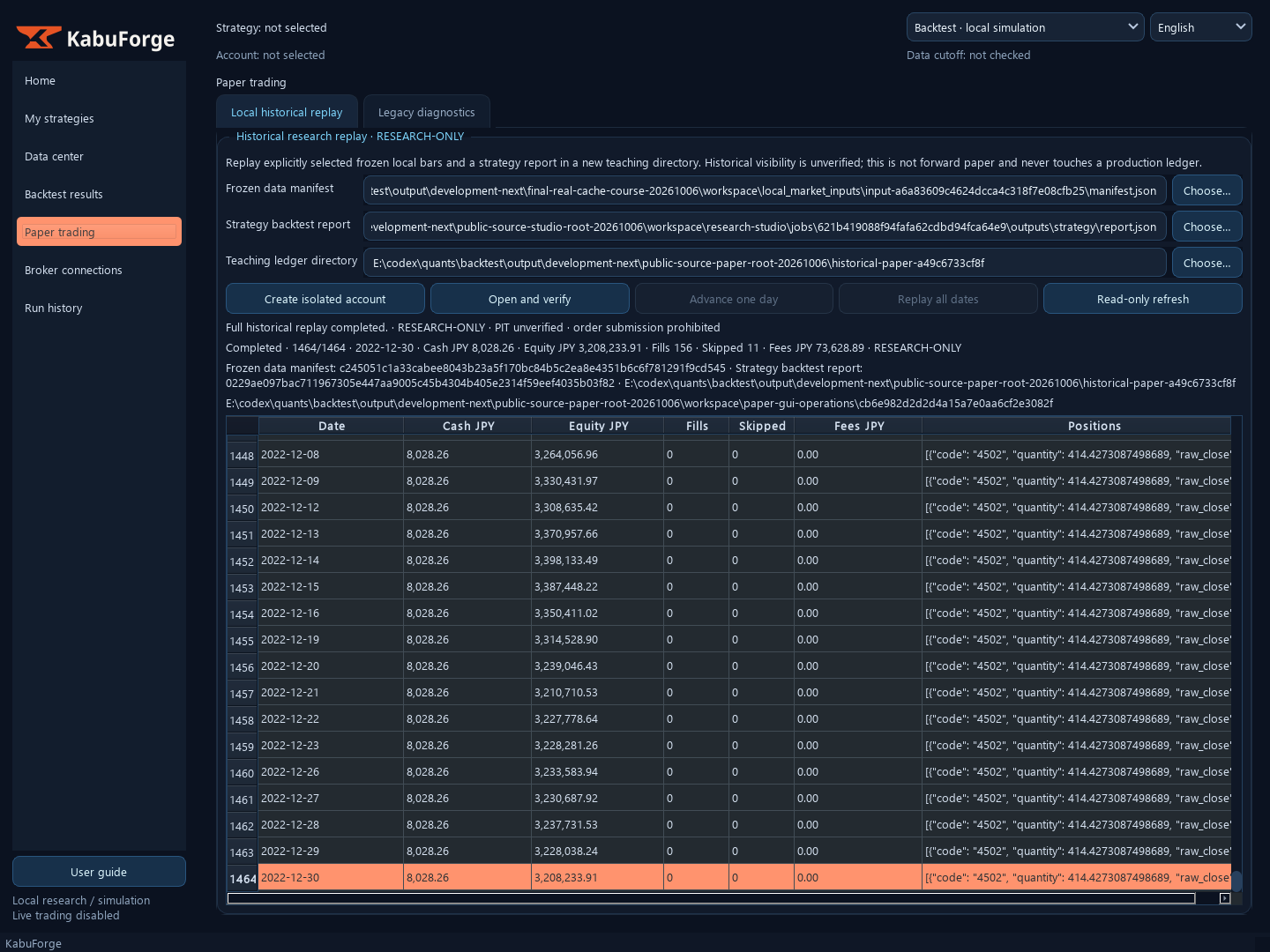Choose a Strategy backtest report file

1206,227
